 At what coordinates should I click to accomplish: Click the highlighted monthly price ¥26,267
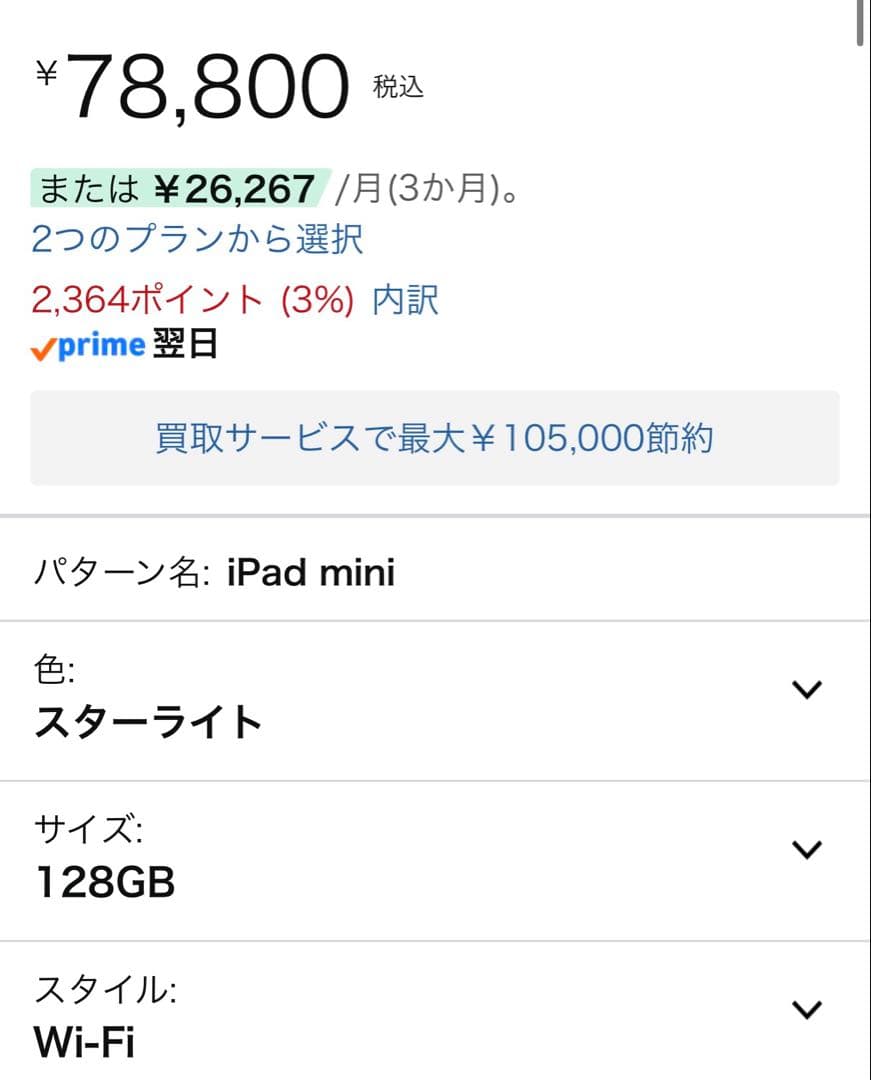pos(237,186)
